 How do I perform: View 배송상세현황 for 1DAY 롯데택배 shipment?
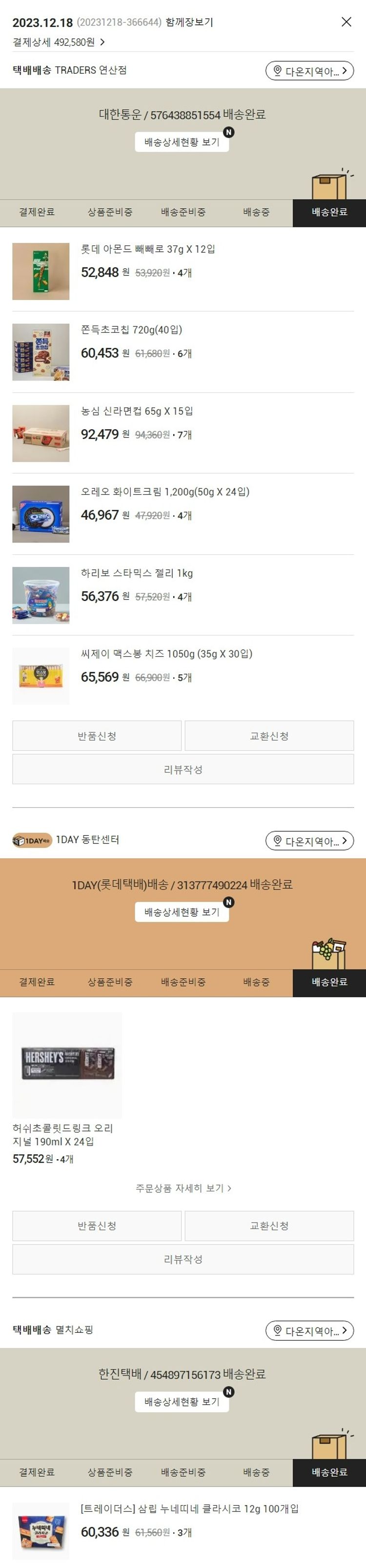click(x=182, y=912)
